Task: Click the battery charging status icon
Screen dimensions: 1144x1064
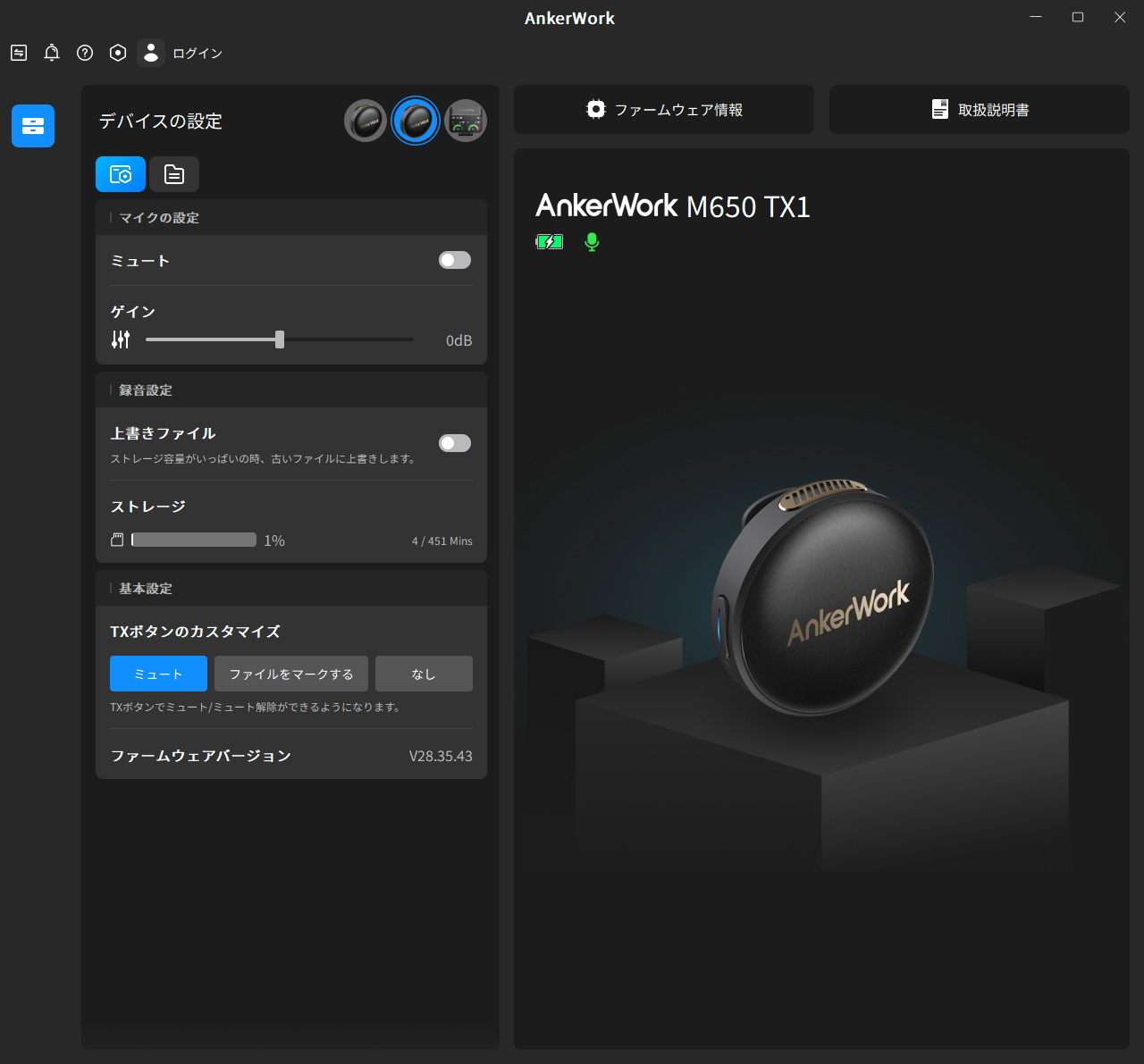Action: [x=549, y=241]
